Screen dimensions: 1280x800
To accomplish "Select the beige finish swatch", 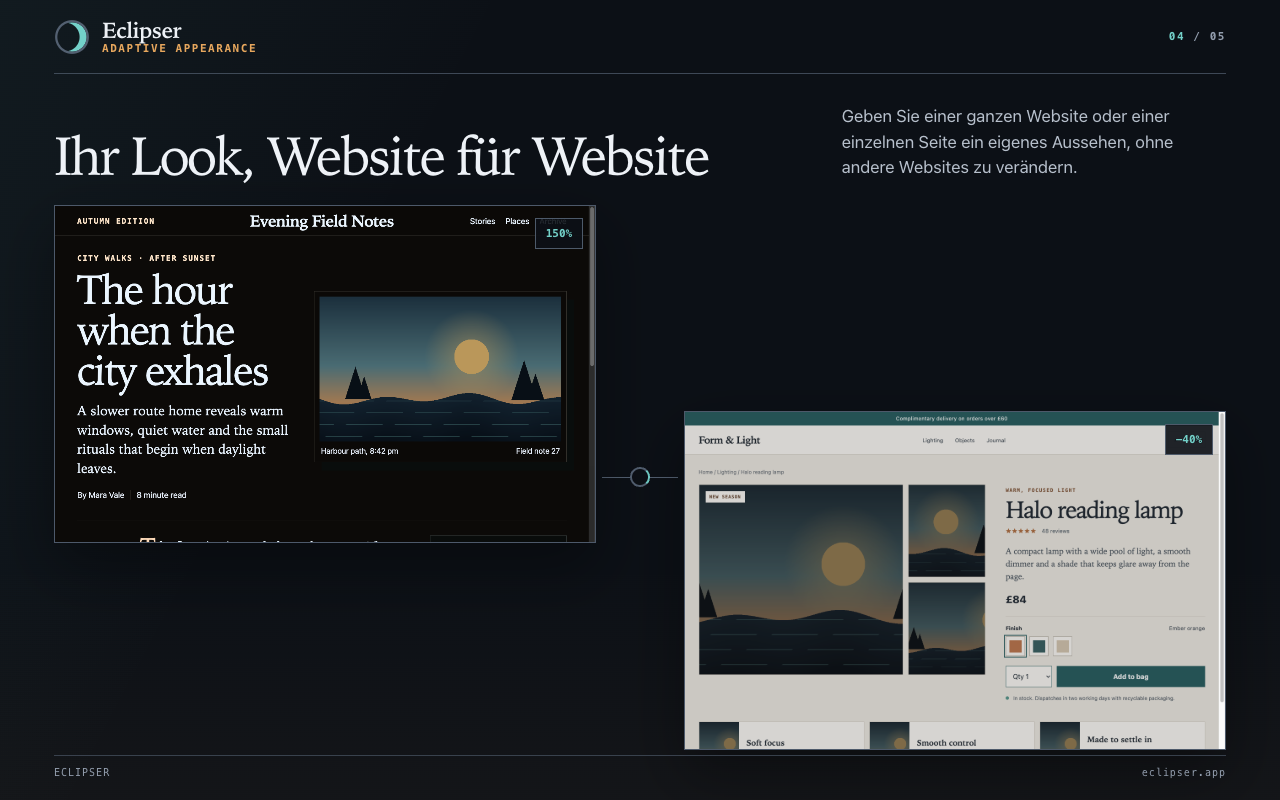I will pyautogui.click(x=1062, y=646).
